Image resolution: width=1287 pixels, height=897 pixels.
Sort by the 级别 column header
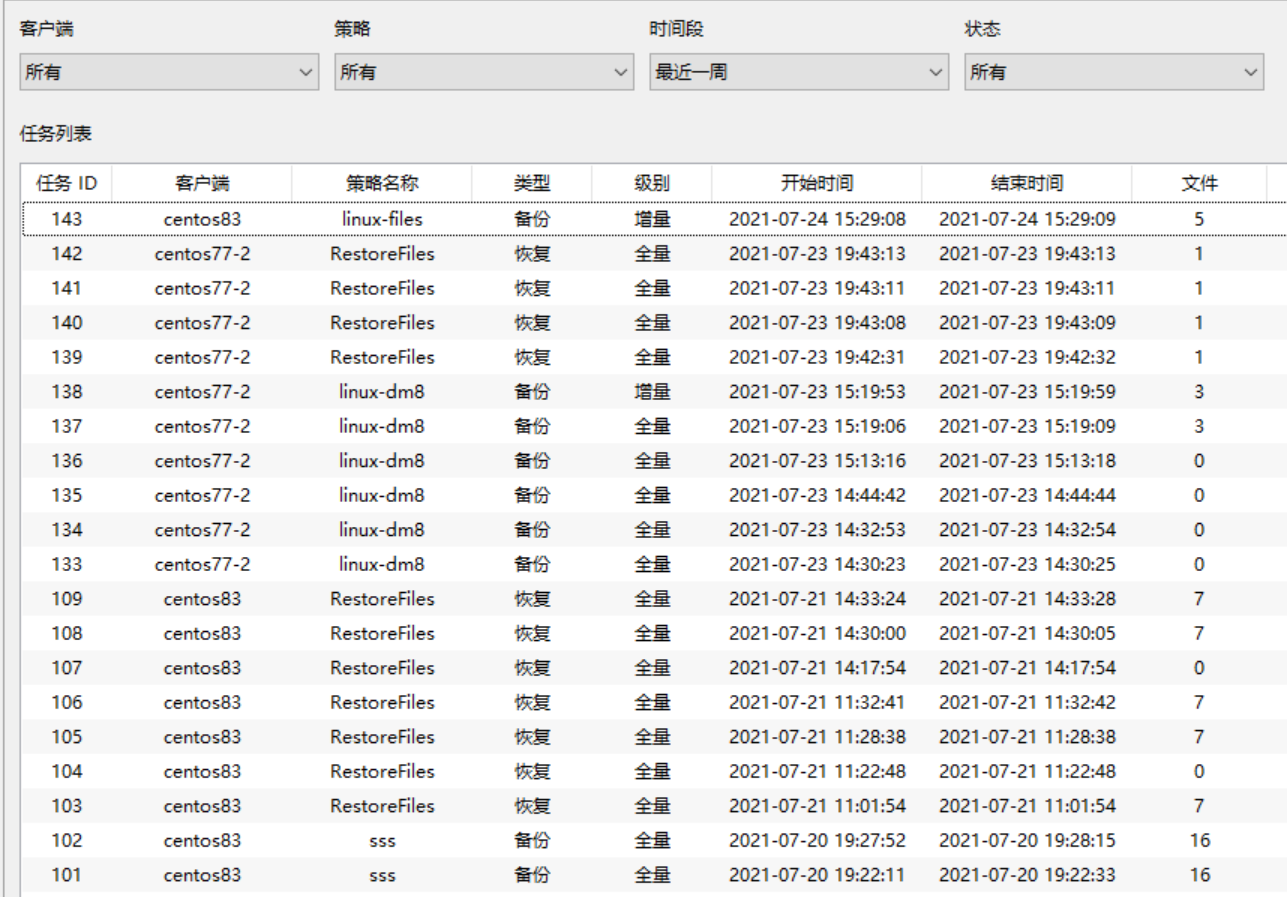(652, 184)
